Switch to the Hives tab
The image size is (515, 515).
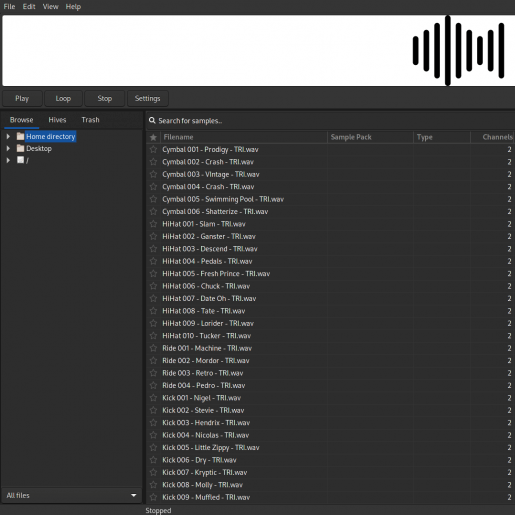[57, 120]
